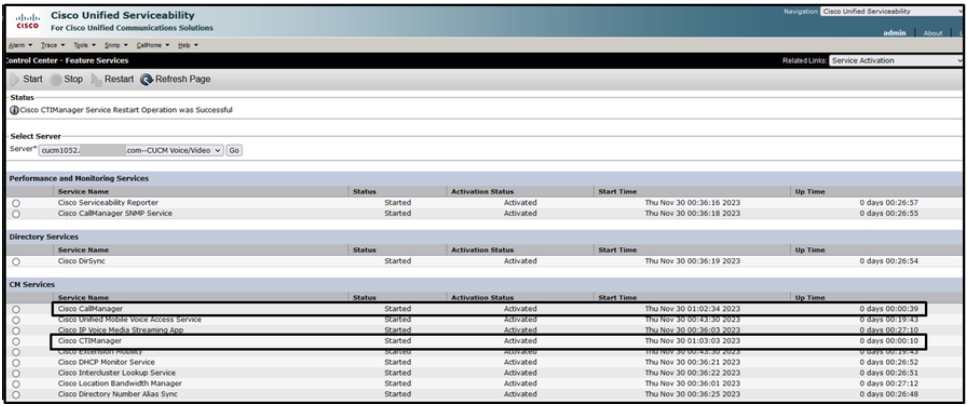Open the Related Links dropdown

(896, 61)
